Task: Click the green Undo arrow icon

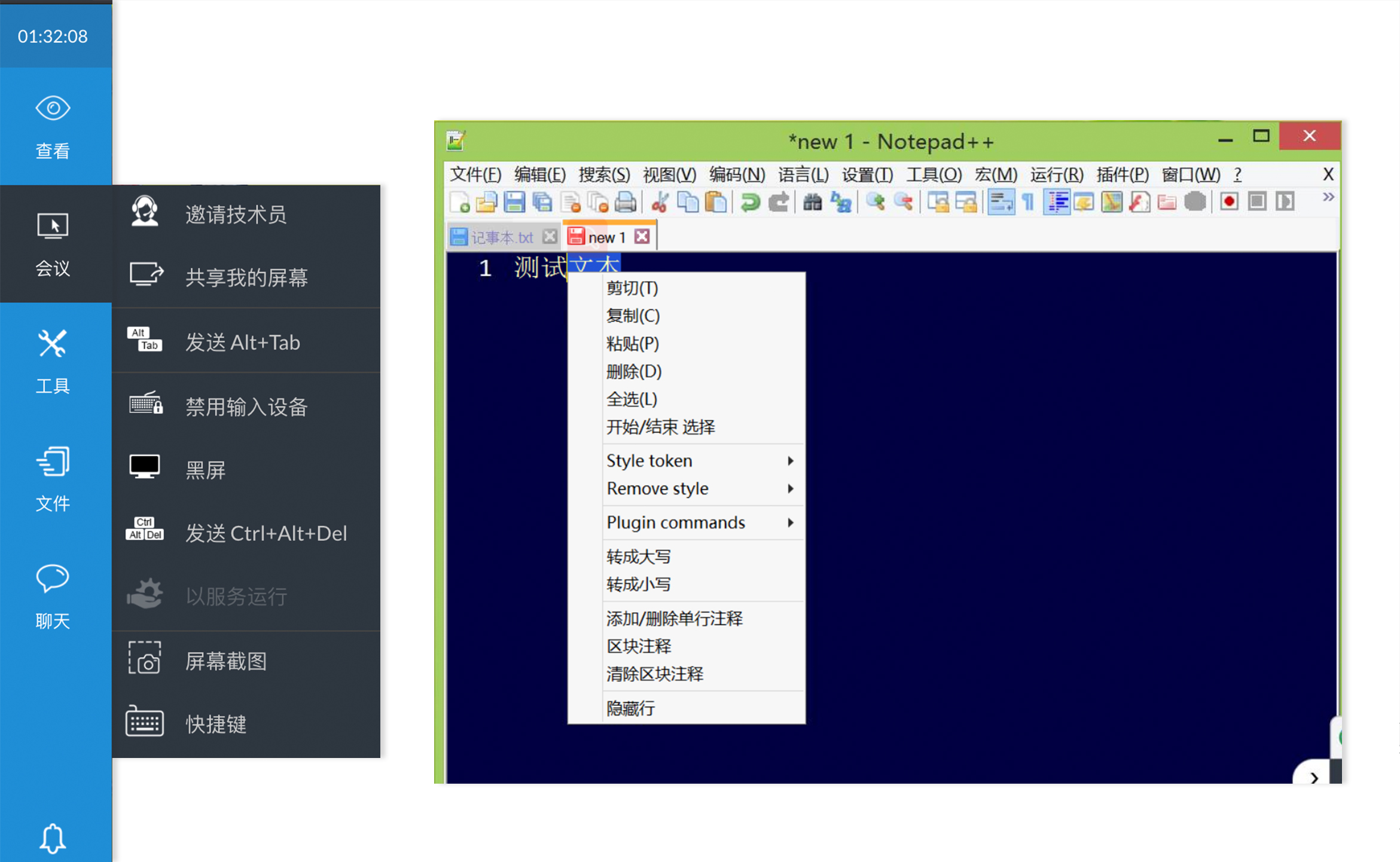Action: coord(749,202)
